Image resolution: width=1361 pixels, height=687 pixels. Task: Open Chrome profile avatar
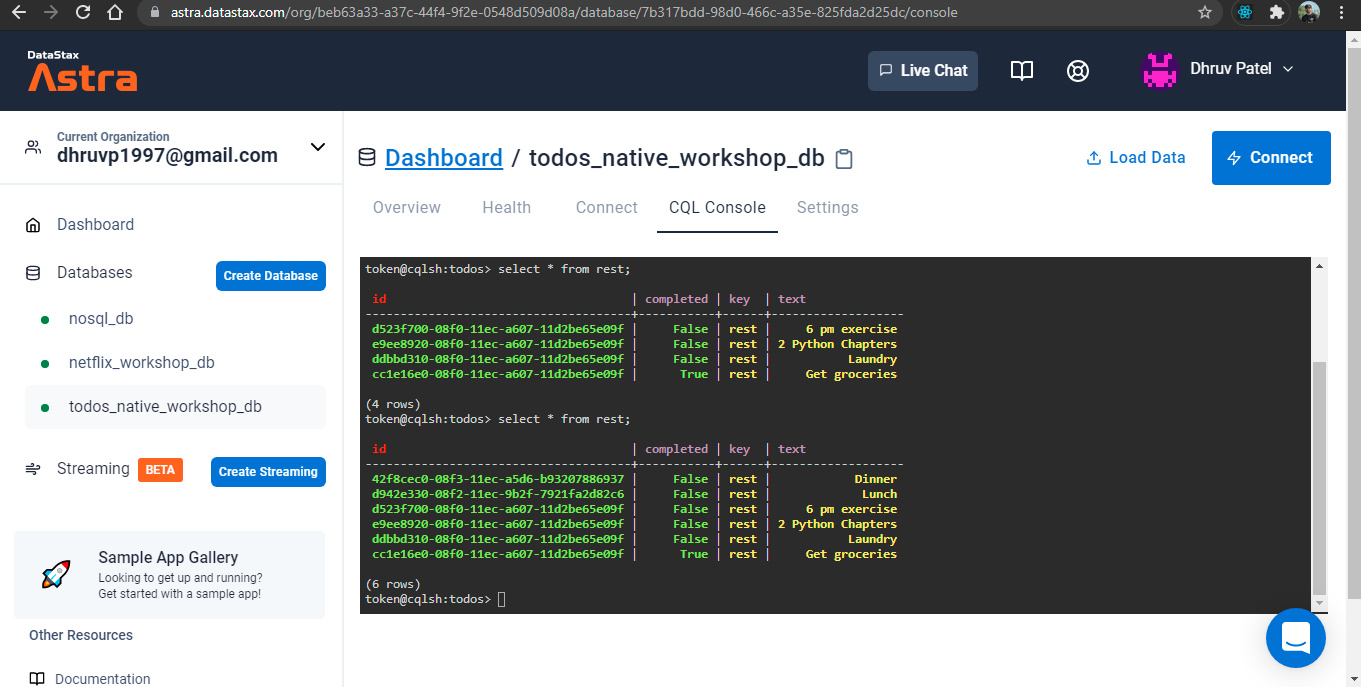pos(1309,13)
